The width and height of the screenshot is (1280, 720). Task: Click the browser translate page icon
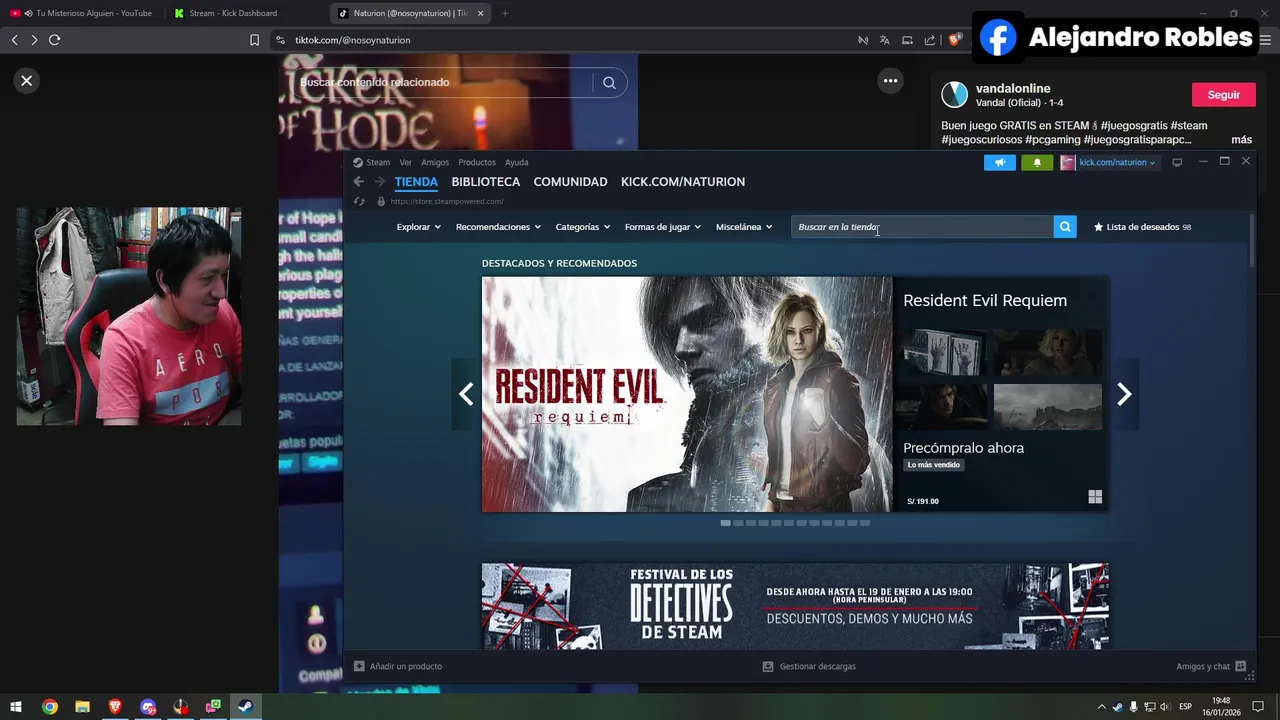[x=884, y=40]
